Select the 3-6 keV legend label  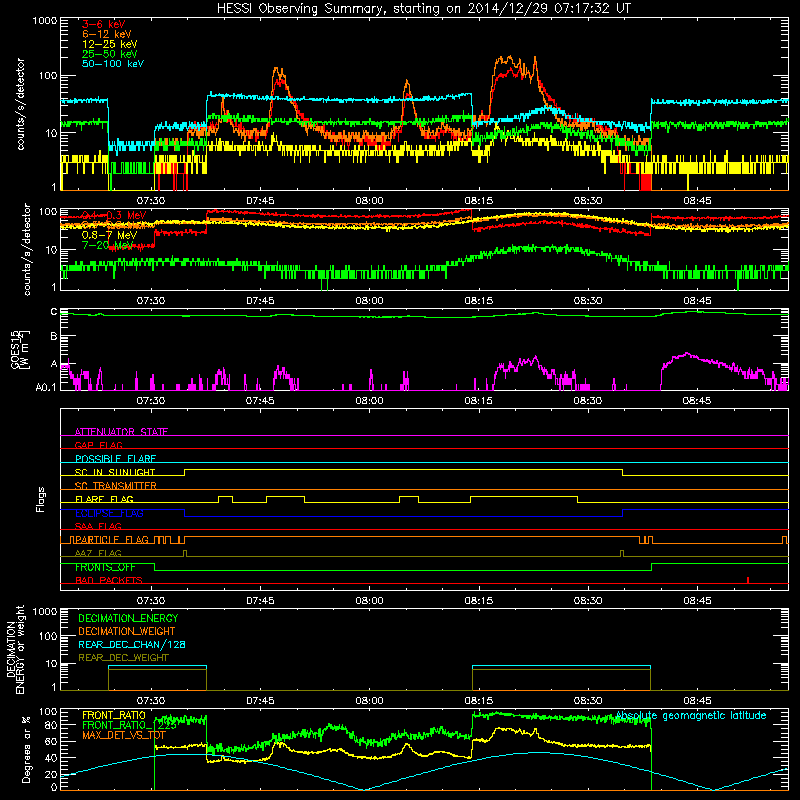[103, 24]
